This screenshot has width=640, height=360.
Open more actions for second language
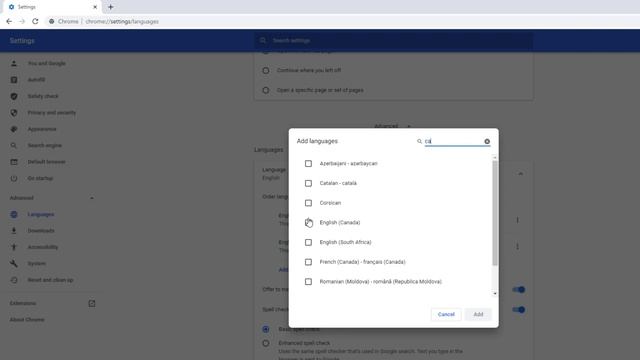518,247
